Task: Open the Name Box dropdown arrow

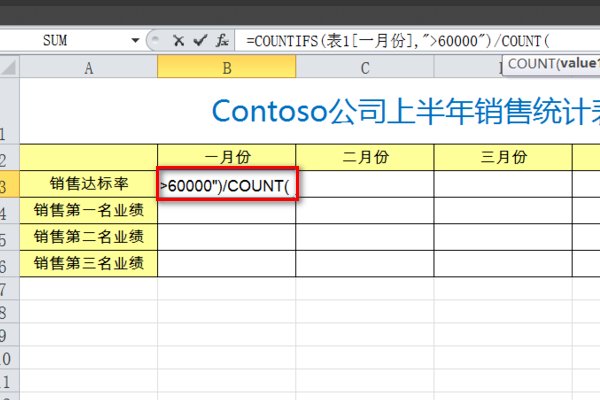Action: [135, 40]
